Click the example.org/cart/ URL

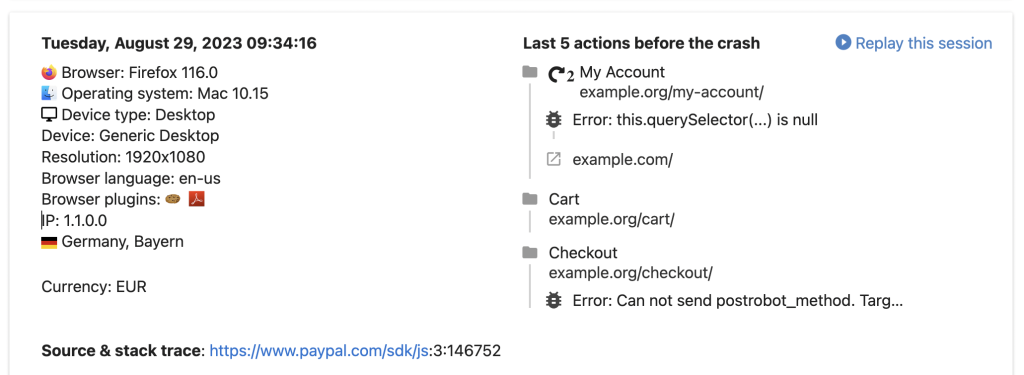tap(612, 219)
